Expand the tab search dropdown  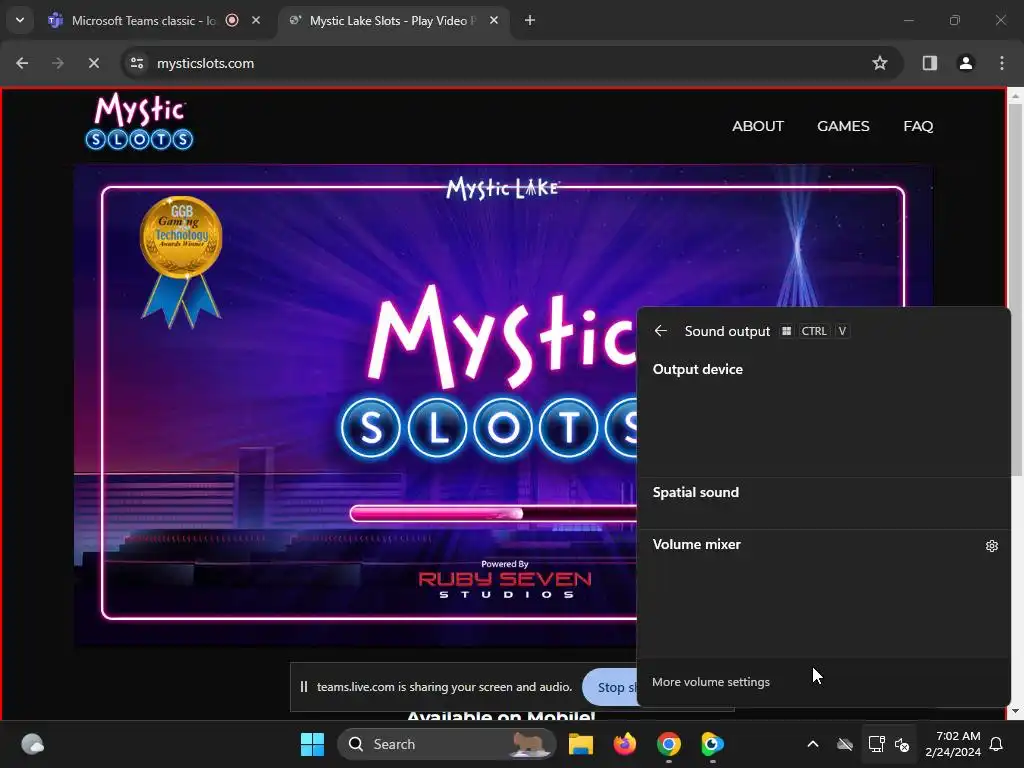tap(20, 20)
